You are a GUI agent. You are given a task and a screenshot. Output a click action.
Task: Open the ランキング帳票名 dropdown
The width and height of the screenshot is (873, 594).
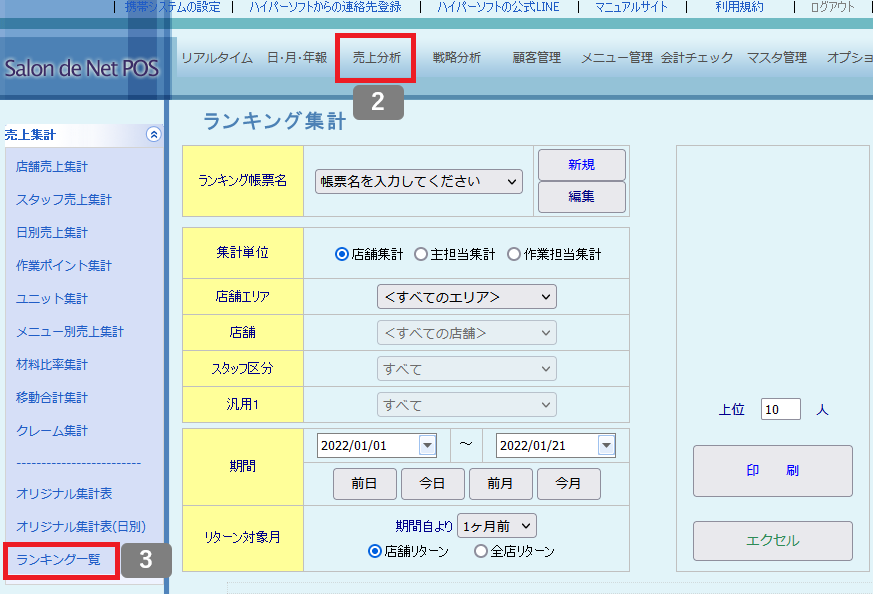click(x=418, y=181)
